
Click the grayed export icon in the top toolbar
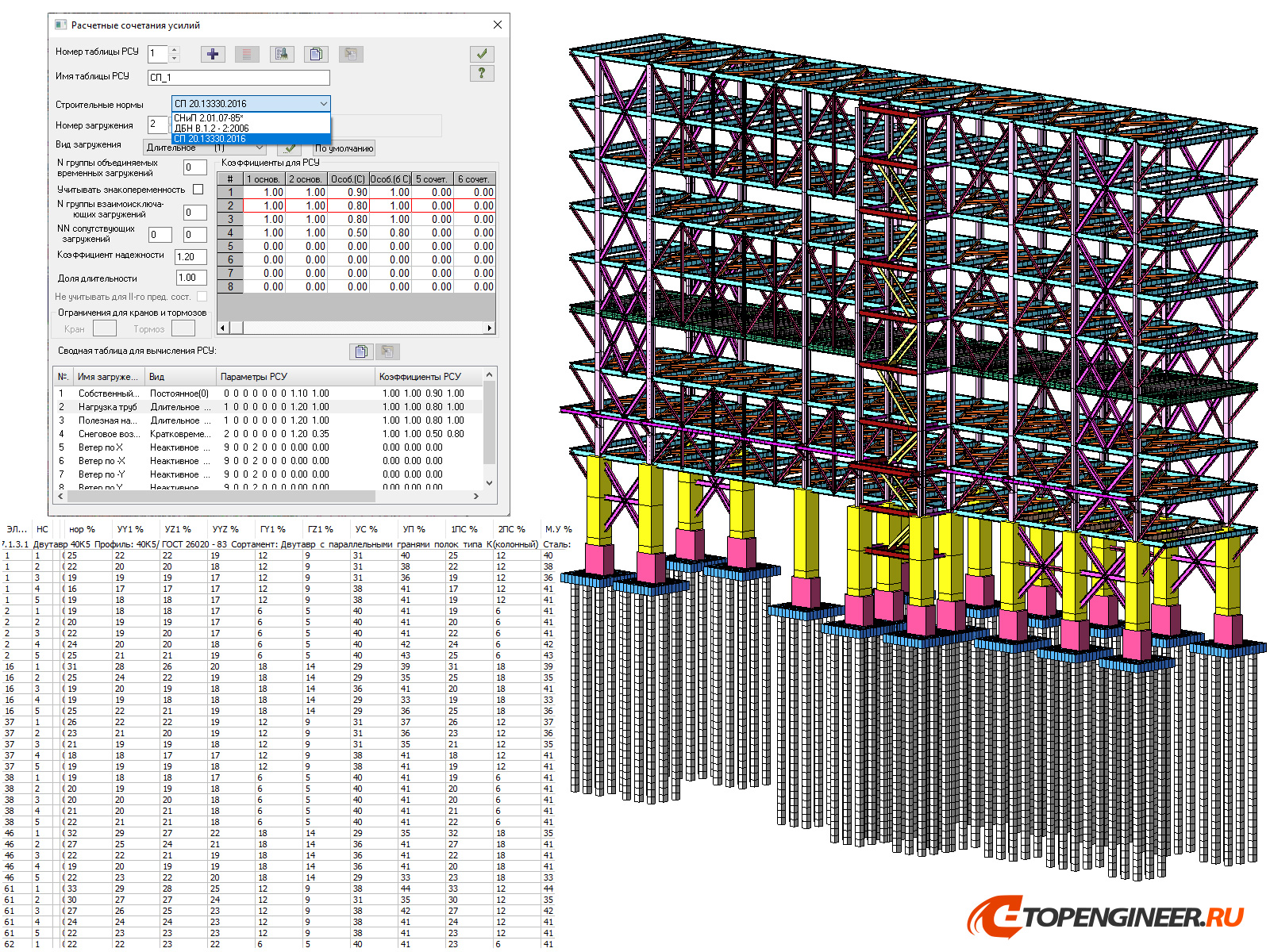(352, 53)
